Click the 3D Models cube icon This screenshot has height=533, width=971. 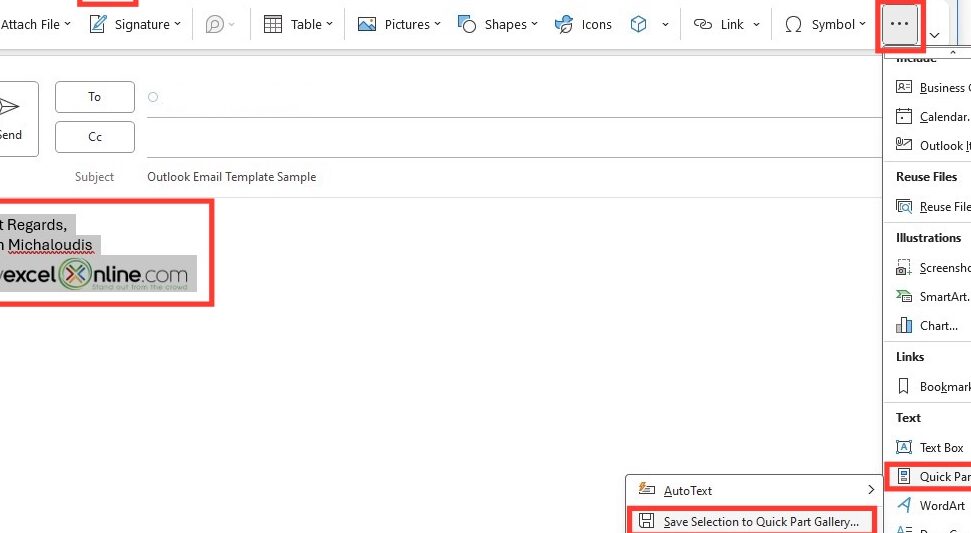point(638,24)
